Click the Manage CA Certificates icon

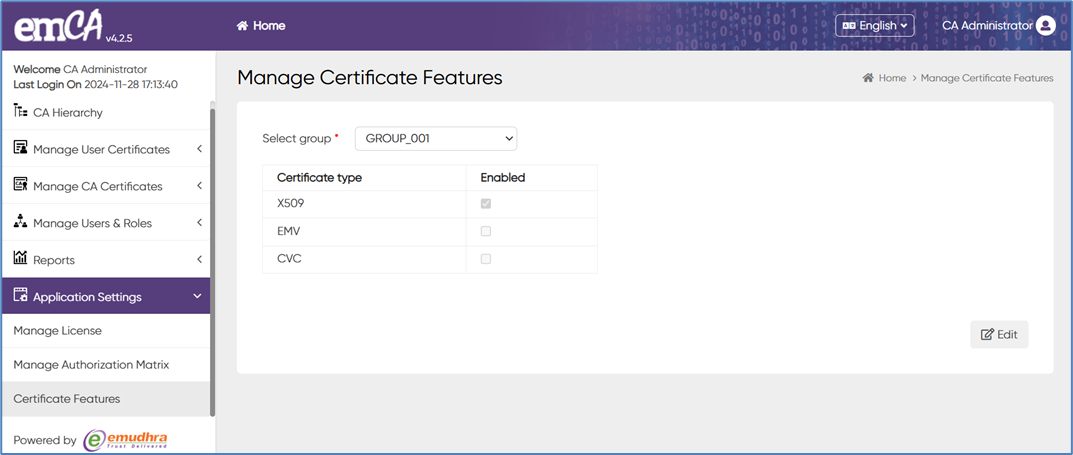click(x=20, y=185)
